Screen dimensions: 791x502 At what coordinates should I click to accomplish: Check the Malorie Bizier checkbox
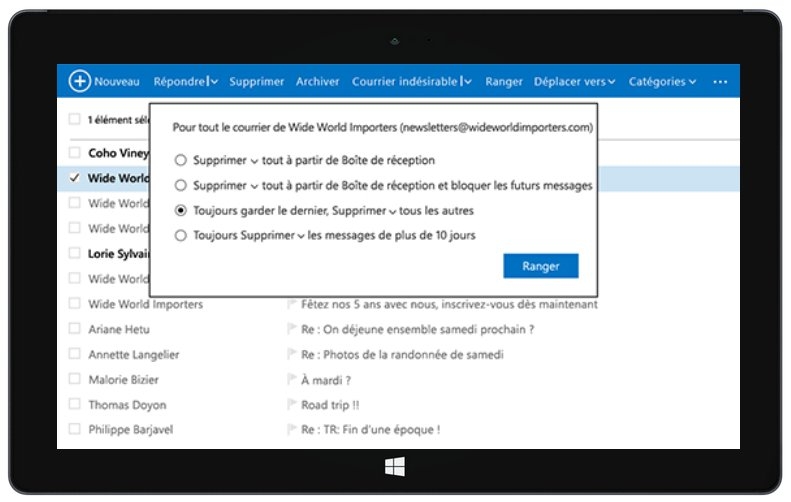pyautogui.click(x=75, y=379)
